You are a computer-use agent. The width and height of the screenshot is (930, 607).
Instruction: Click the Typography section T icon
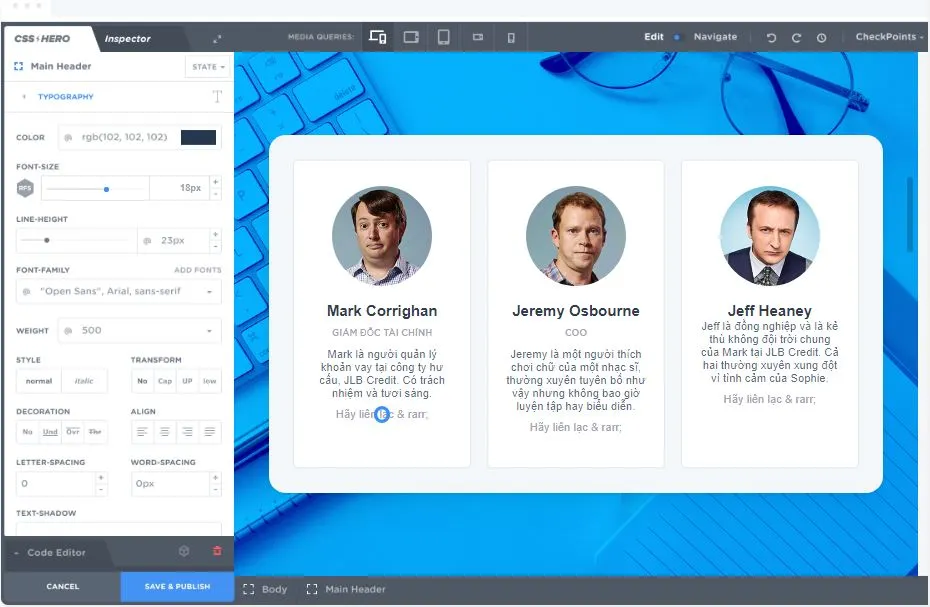point(217,96)
